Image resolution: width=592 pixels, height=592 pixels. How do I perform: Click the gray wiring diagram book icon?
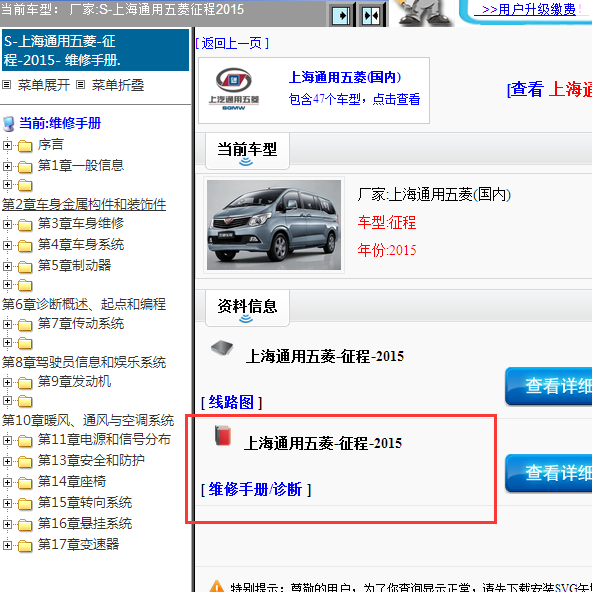(x=222, y=348)
